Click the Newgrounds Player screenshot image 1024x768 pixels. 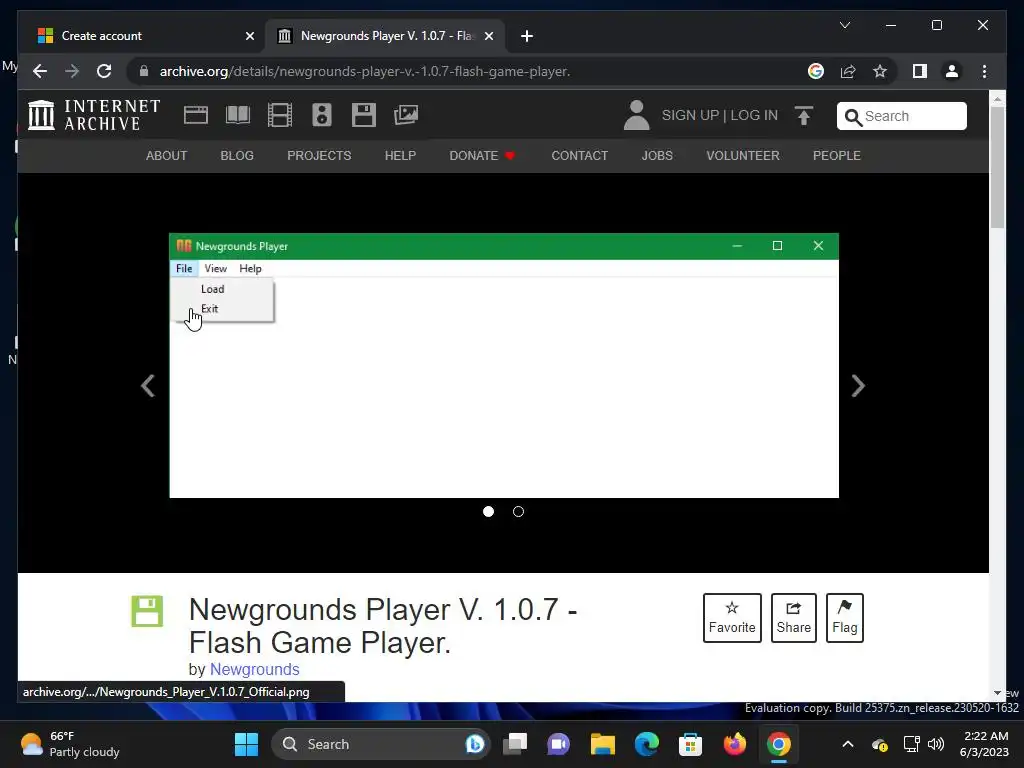pos(504,366)
